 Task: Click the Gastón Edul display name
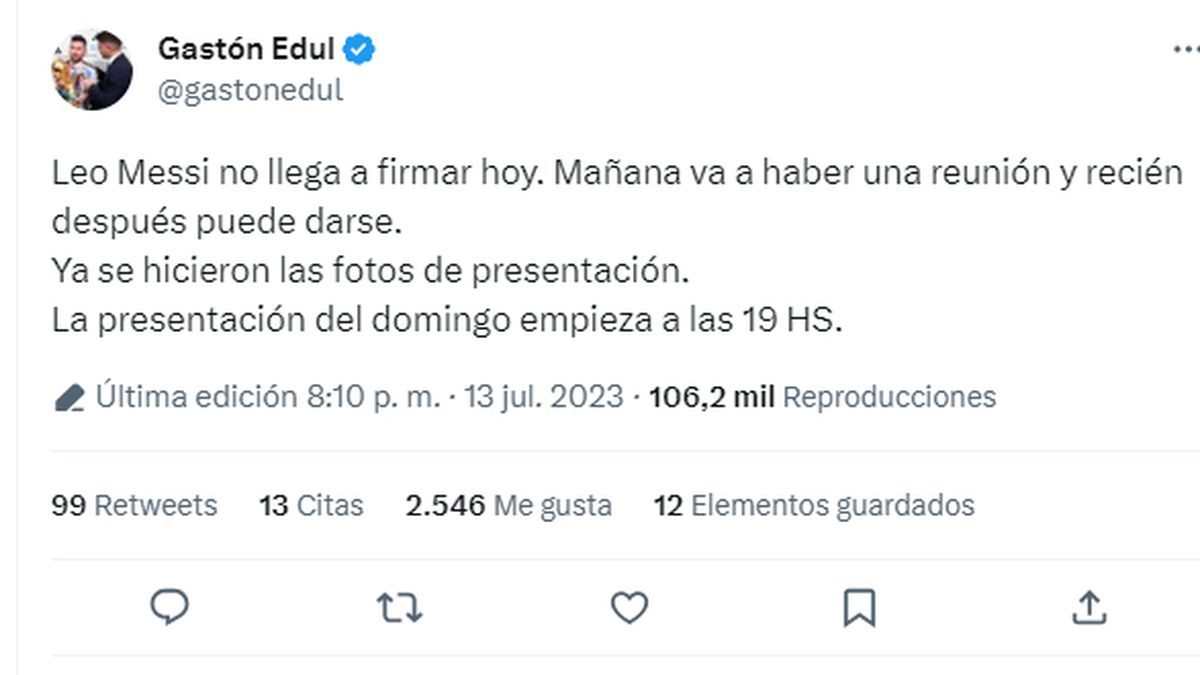click(x=248, y=48)
